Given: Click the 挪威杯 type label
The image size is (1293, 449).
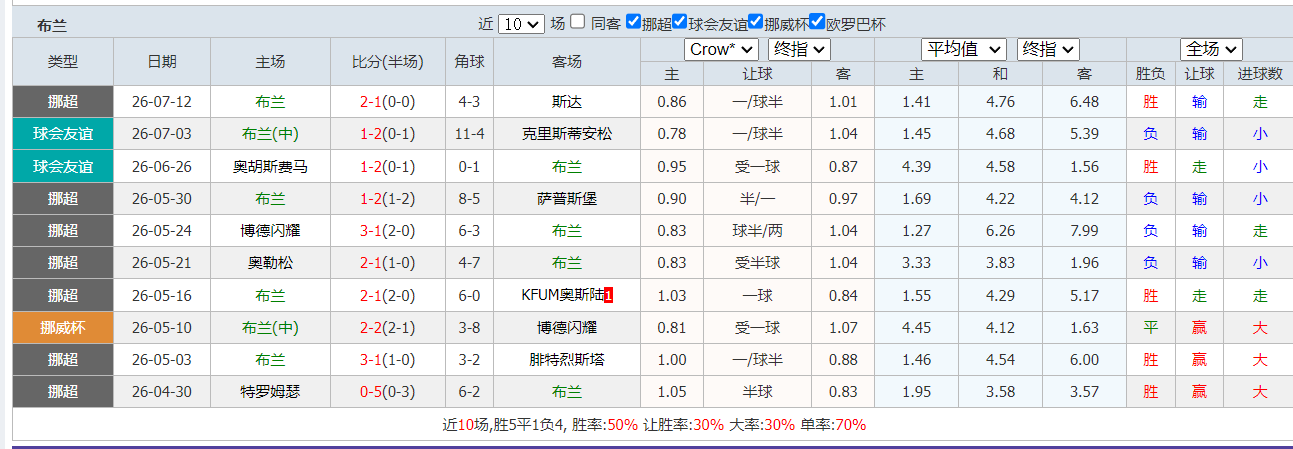Looking at the screenshot, I should pos(62,328).
